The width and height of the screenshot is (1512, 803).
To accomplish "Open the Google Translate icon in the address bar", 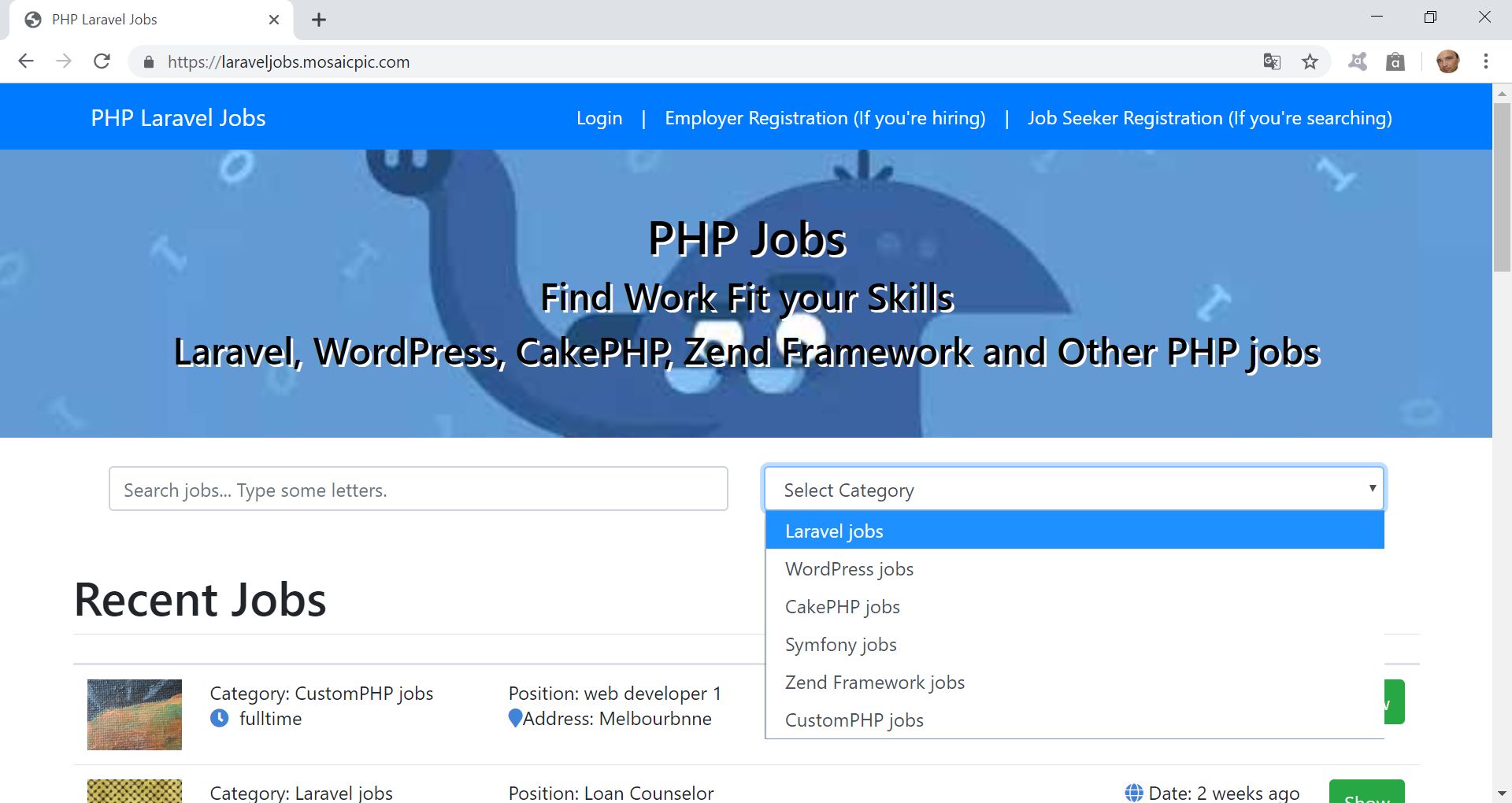I will (x=1272, y=61).
